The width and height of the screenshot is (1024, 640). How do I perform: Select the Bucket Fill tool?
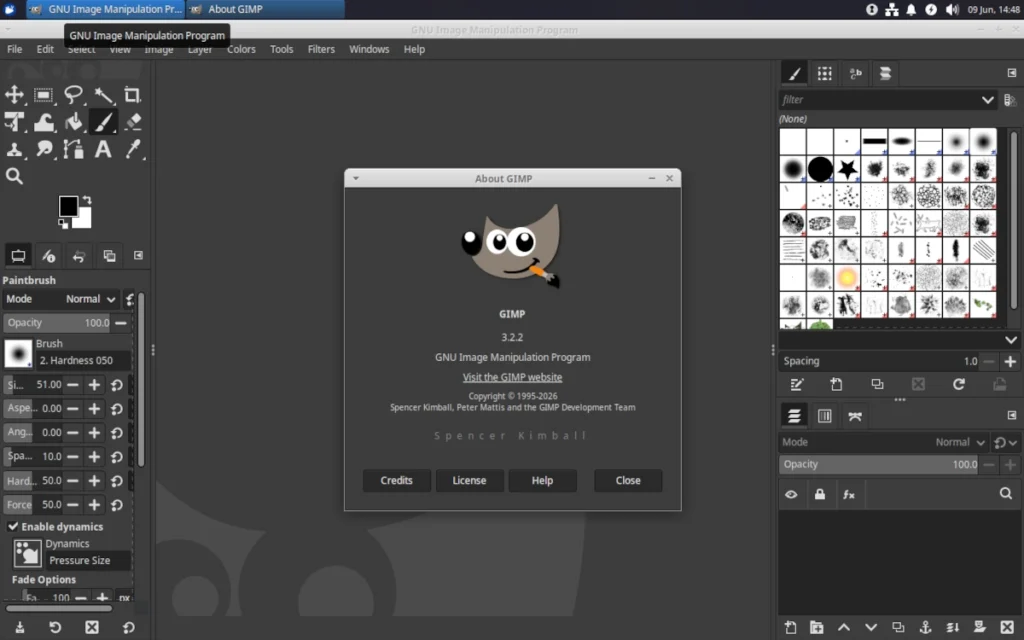(x=73, y=122)
